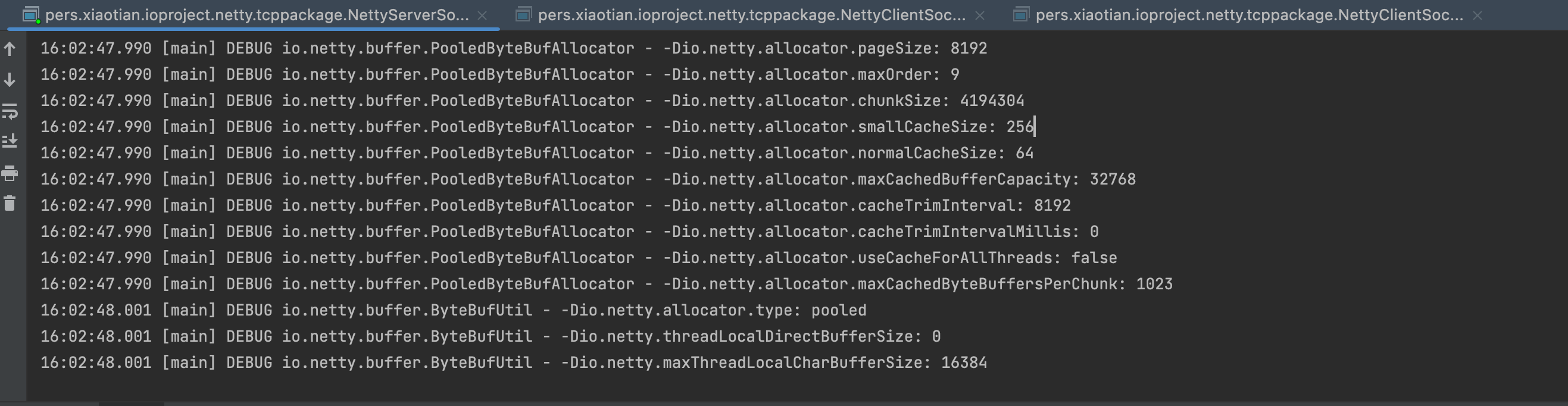This screenshot has height=406, width=1568.
Task: Click the allocator.type: pooled log line
Action: point(453,310)
